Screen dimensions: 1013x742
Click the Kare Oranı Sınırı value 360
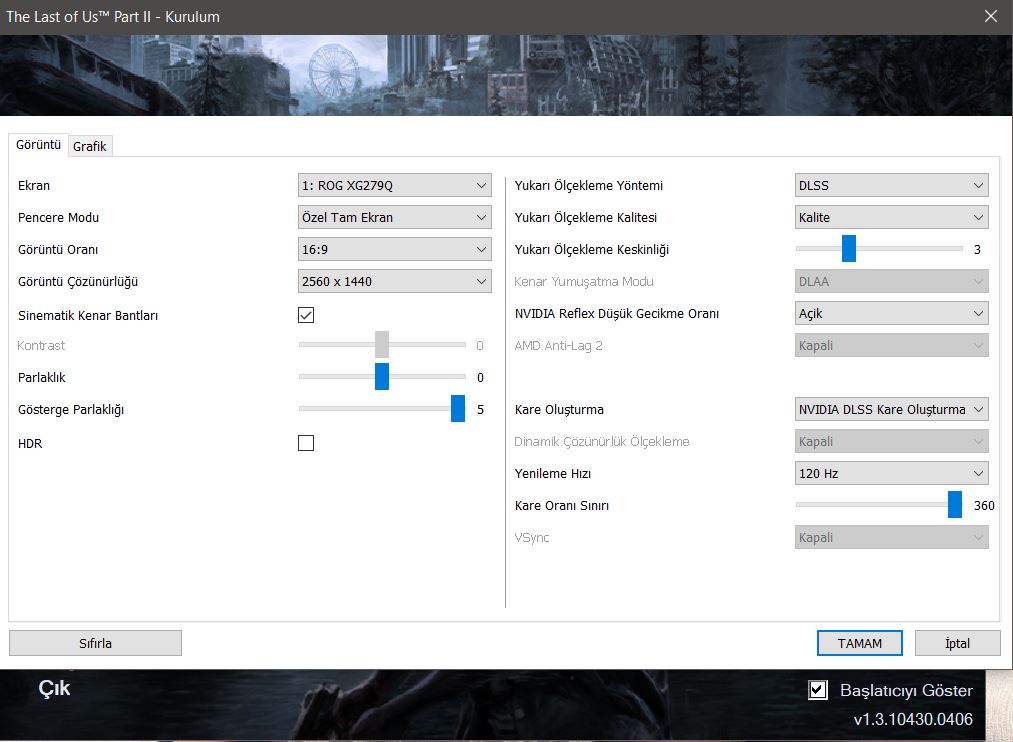(x=984, y=506)
